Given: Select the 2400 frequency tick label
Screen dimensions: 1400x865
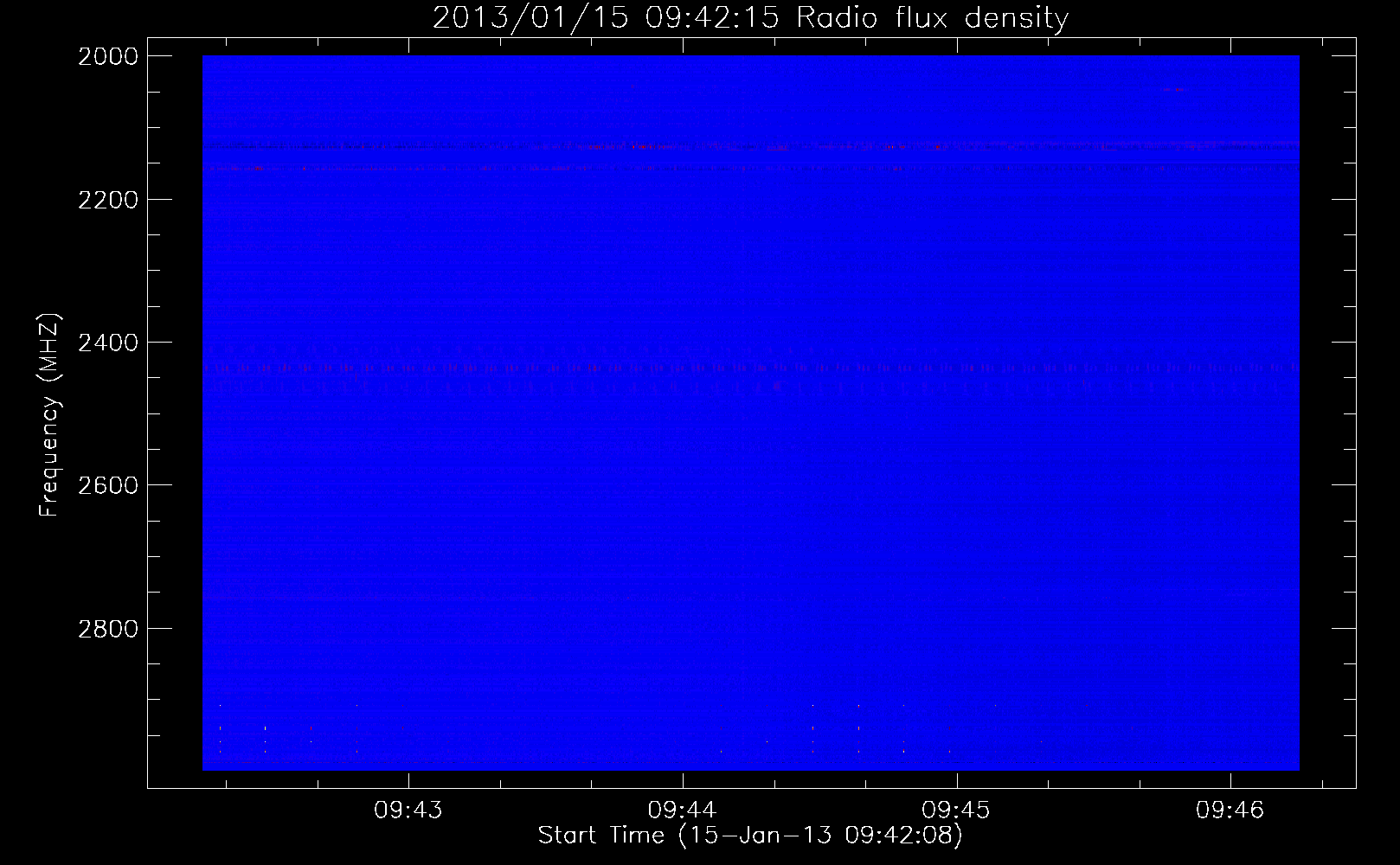Looking at the screenshot, I should pyautogui.click(x=108, y=343).
